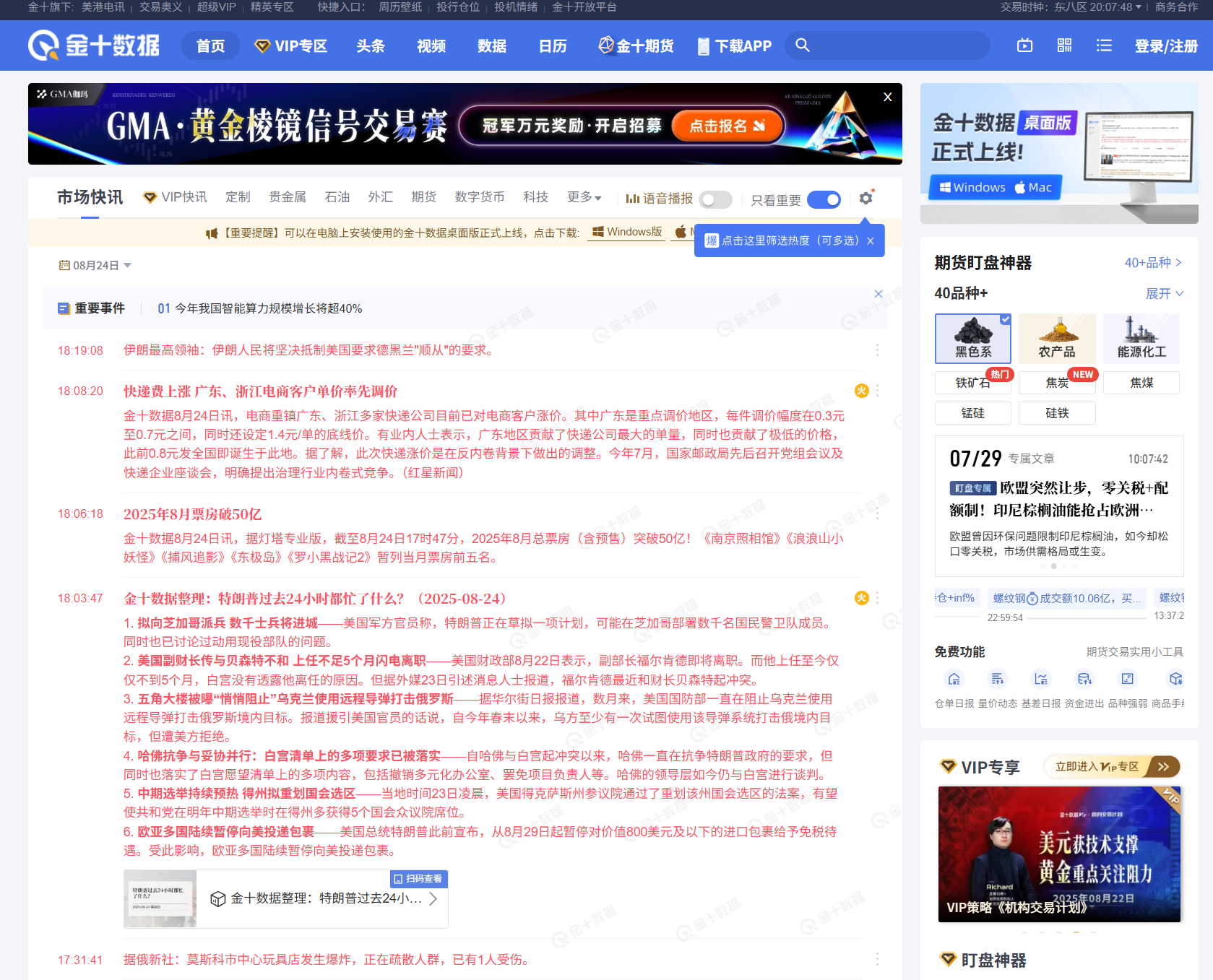The width and height of the screenshot is (1213, 980).
Task: Open the 基差日报 basis report tool icon
Action: pyautogui.click(x=1041, y=679)
